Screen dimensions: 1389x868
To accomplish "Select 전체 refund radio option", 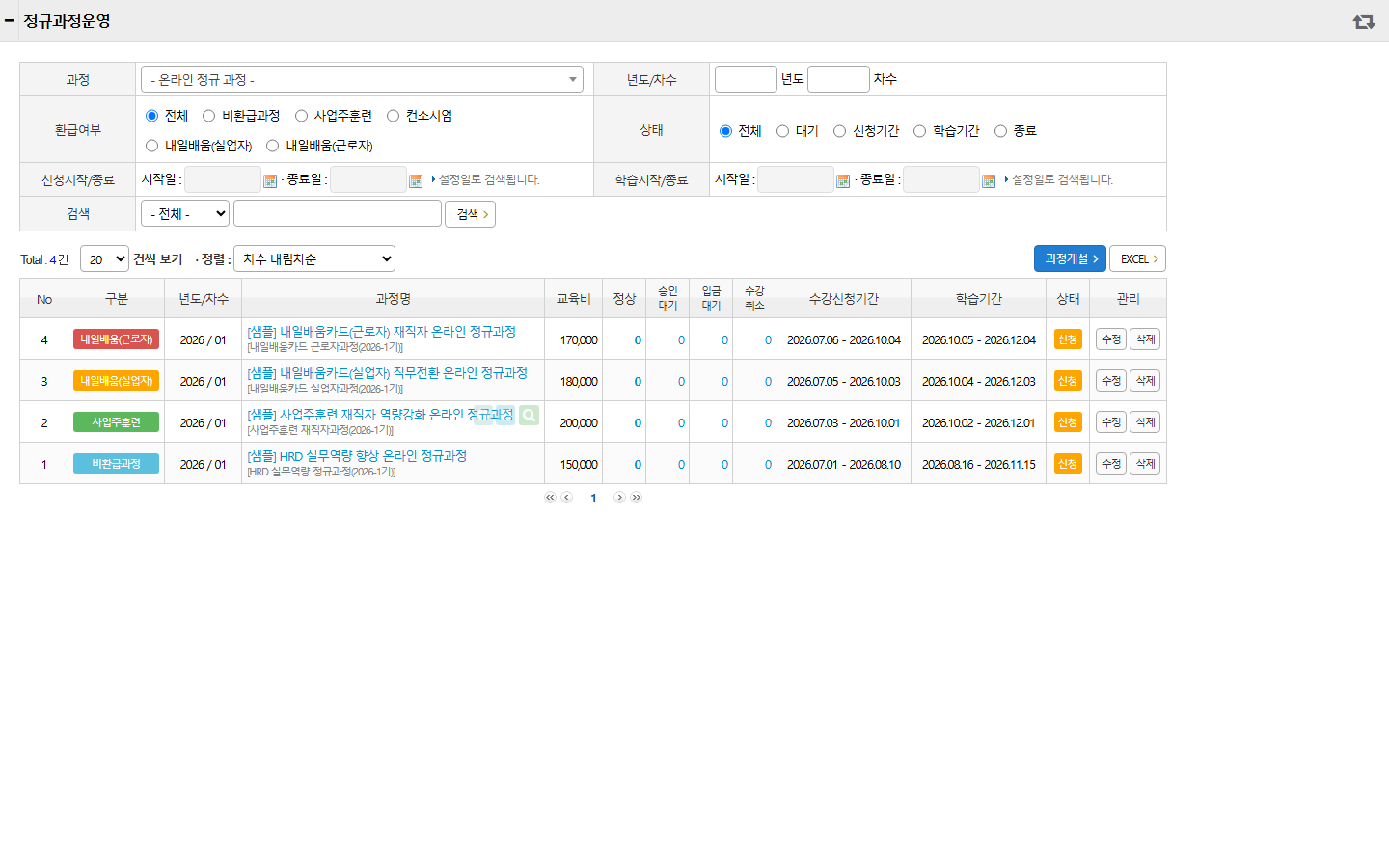I will pos(151,116).
